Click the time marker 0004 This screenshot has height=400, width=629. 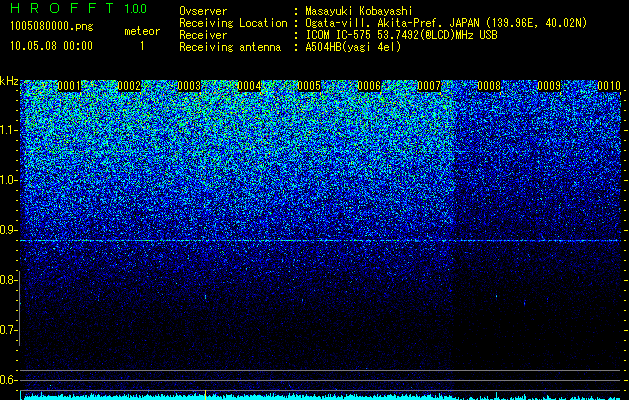point(249,86)
